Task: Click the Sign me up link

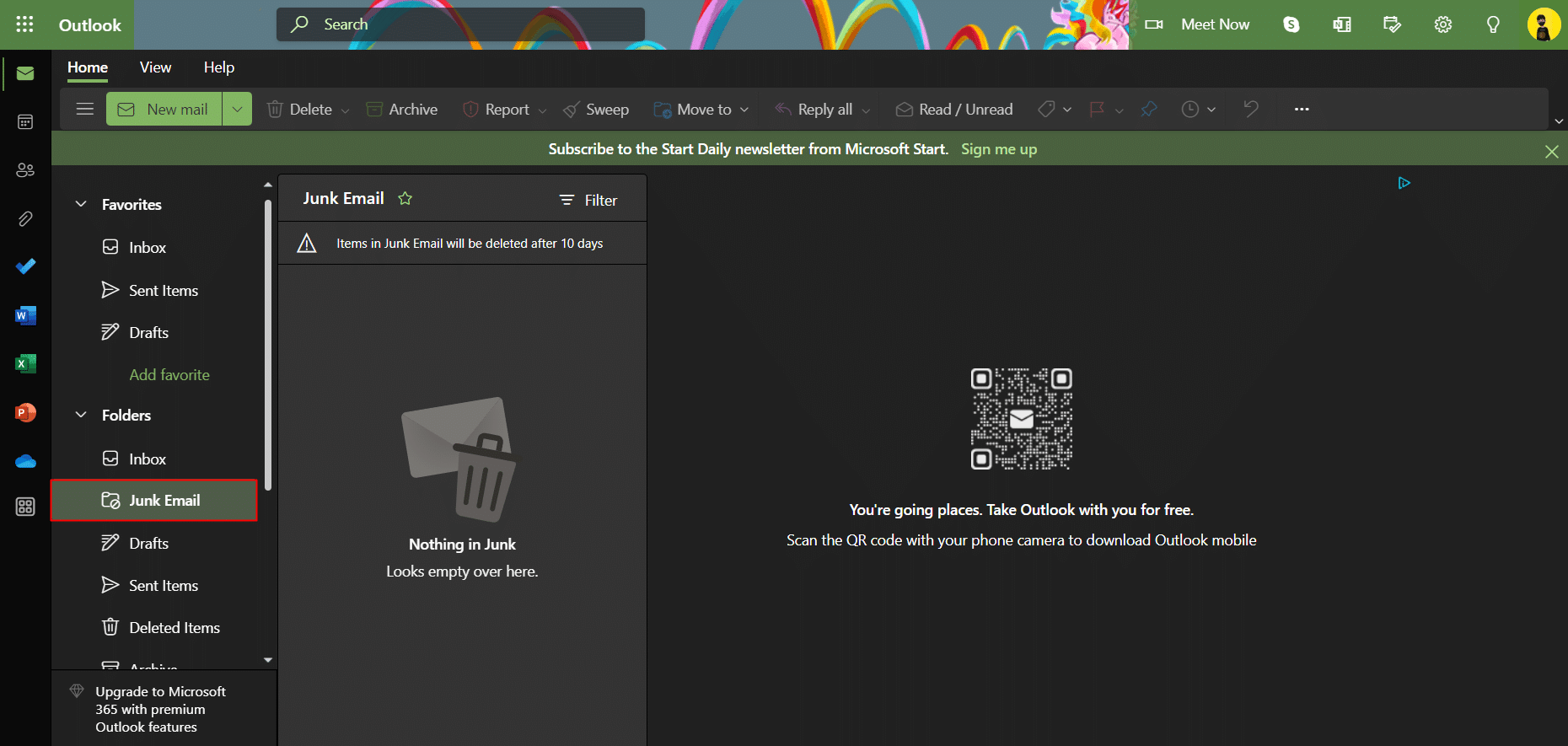Action: pos(999,149)
